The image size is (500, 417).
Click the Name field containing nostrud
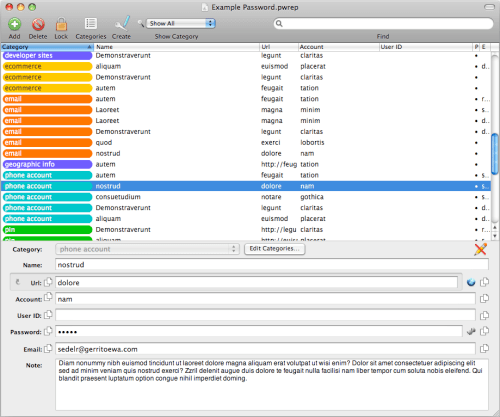(x=272, y=265)
